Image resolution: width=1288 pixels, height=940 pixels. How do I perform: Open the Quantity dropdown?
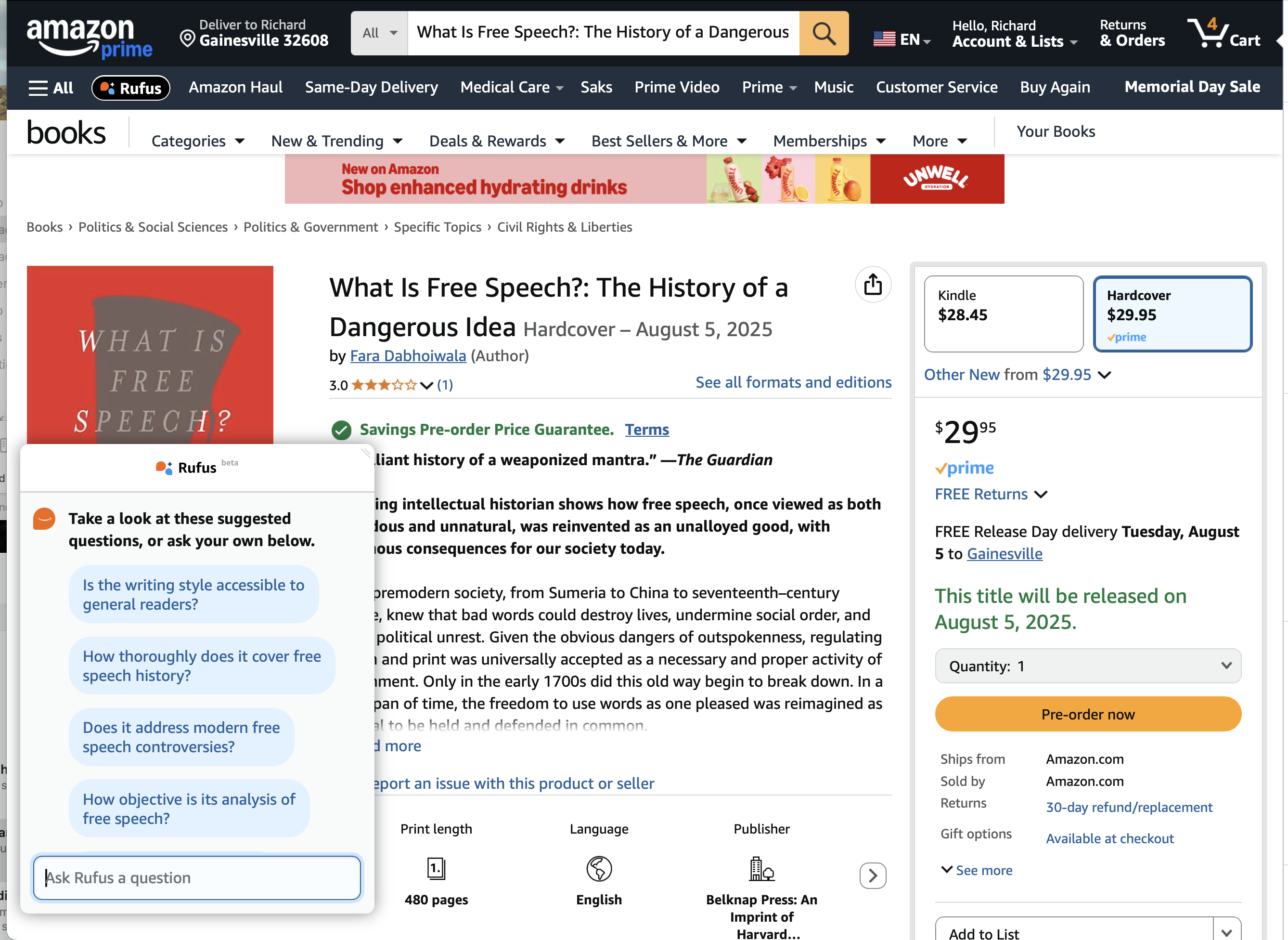(1087, 666)
